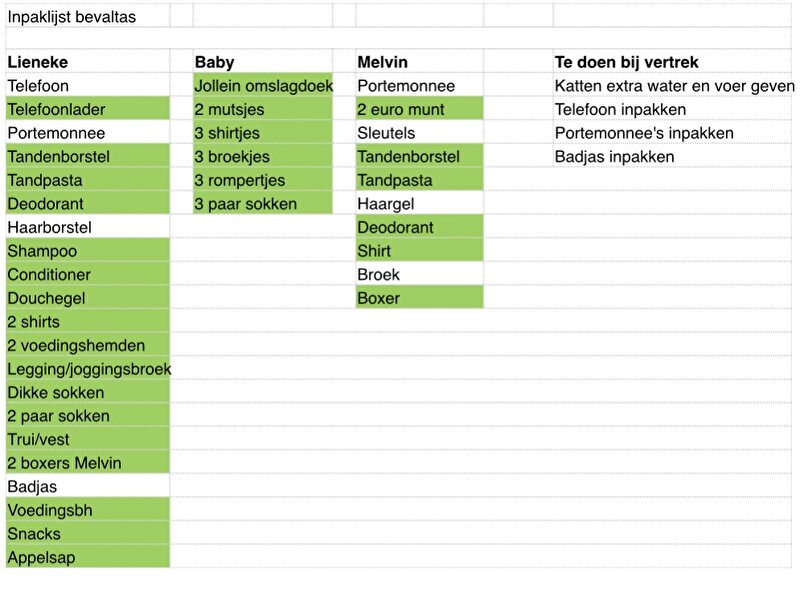Select the '2 boxers Melvin' cell
This screenshot has height=590, width=800.
click(x=88, y=463)
